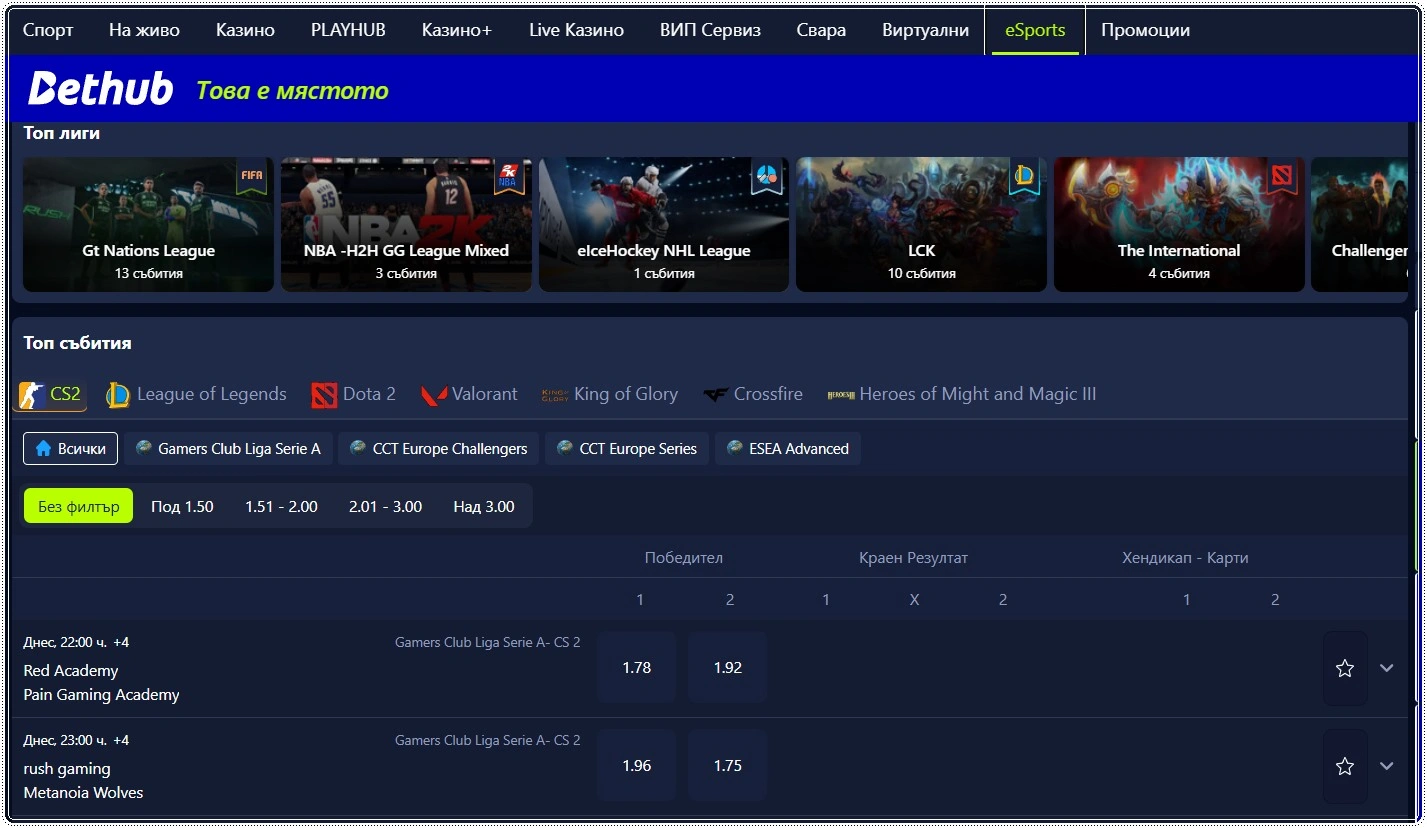Click the Crossfire icon

[715, 395]
